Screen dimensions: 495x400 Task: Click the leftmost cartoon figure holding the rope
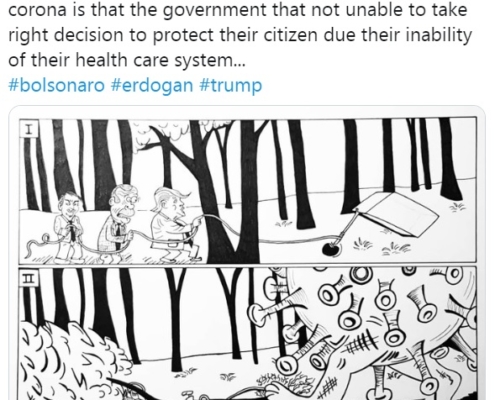coord(69,227)
